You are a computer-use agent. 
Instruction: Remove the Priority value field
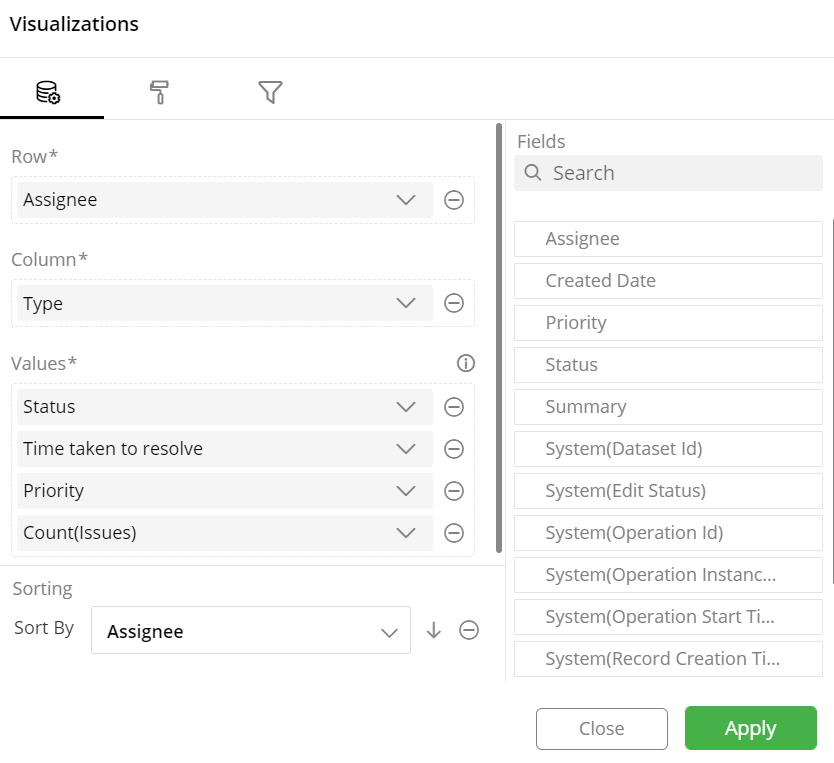(454, 491)
